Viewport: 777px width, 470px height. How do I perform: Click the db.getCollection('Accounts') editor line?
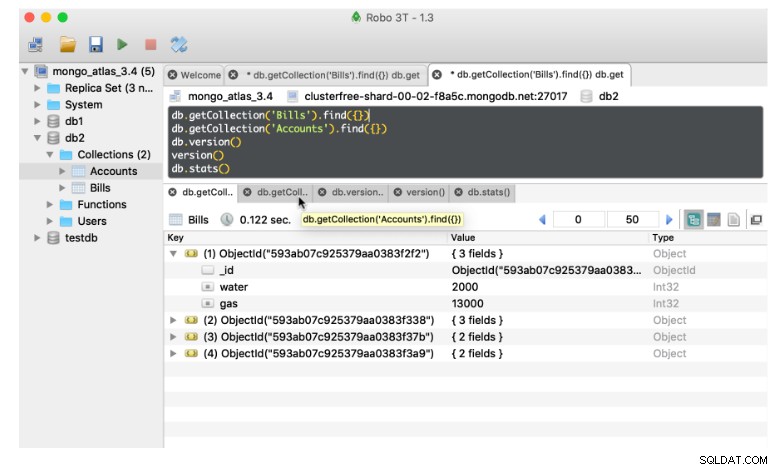point(279,128)
